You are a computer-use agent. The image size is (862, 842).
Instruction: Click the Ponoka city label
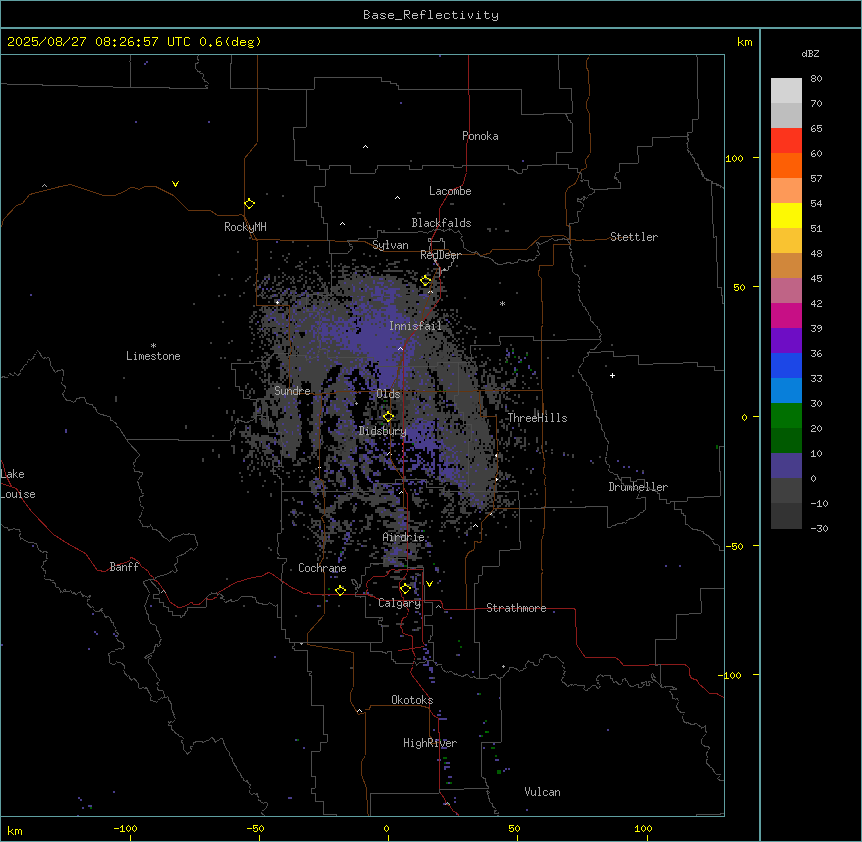pyautogui.click(x=480, y=136)
